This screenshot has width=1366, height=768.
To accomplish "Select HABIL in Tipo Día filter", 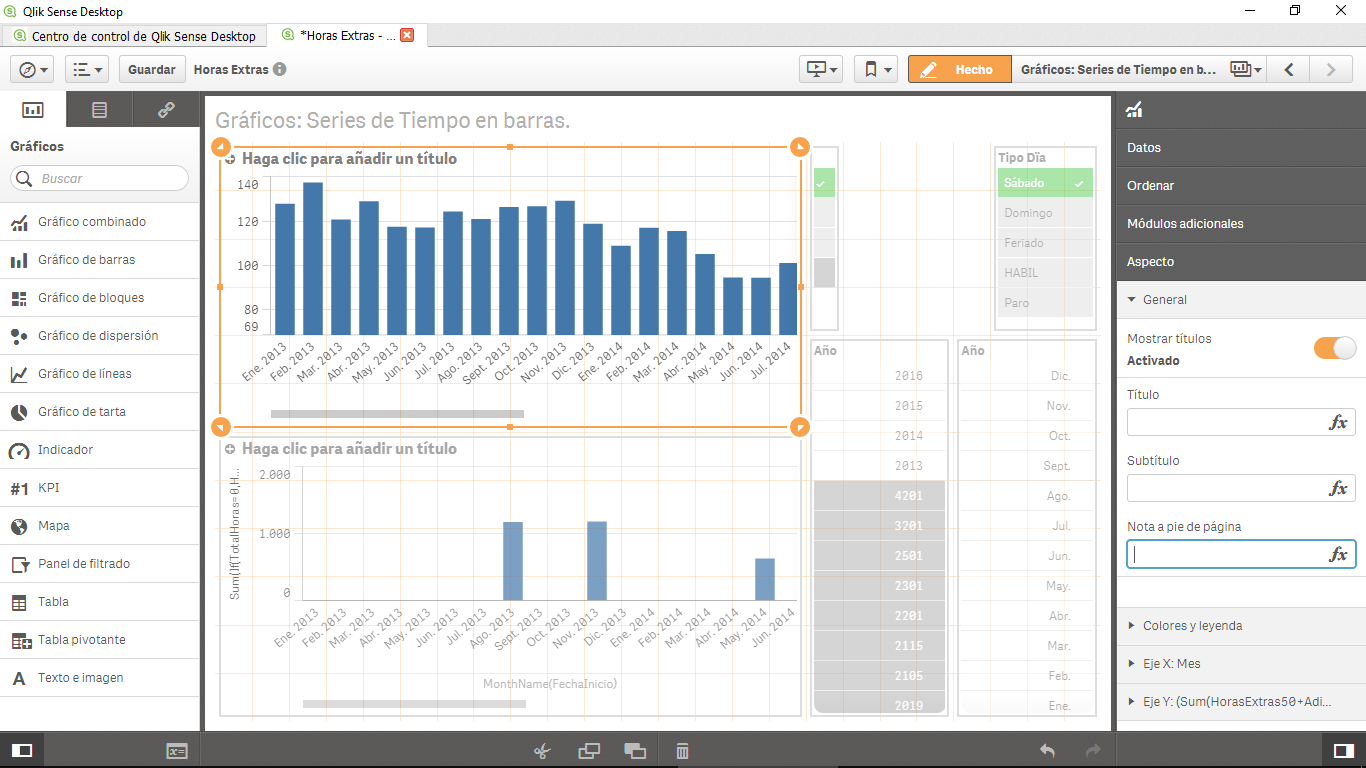I will pos(1045,273).
